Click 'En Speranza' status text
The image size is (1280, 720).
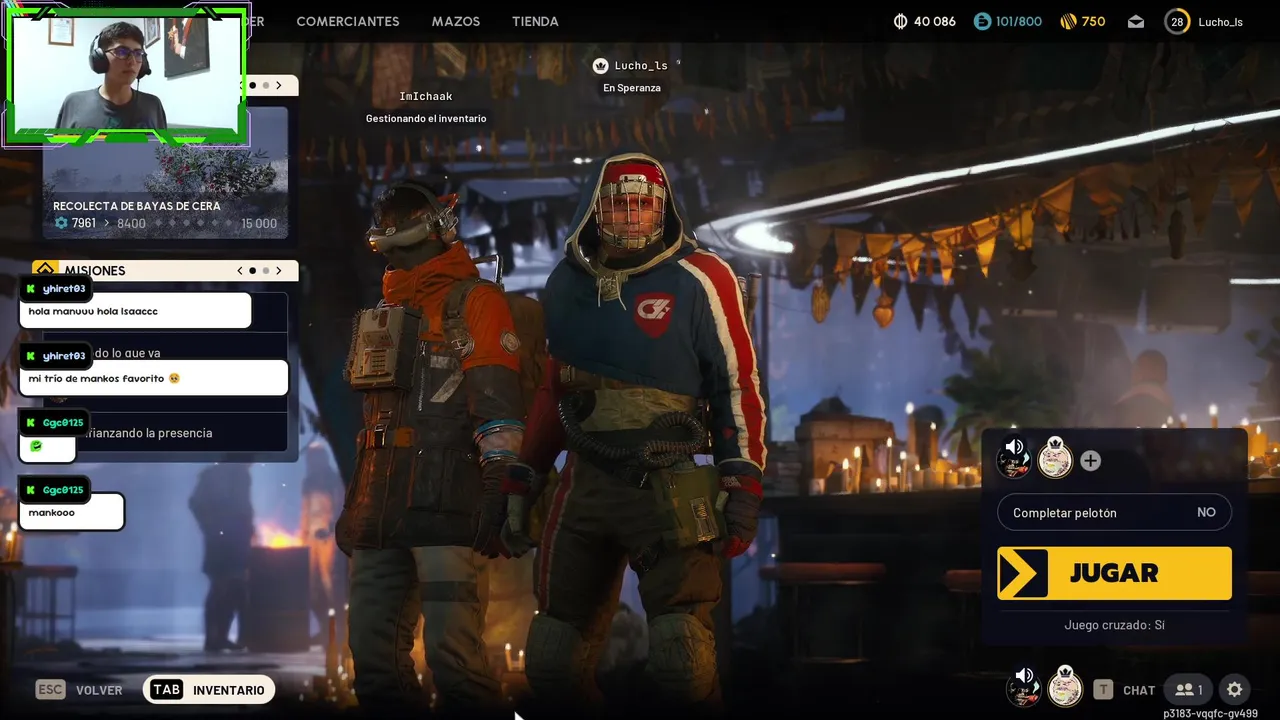pyautogui.click(x=632, y=88)
